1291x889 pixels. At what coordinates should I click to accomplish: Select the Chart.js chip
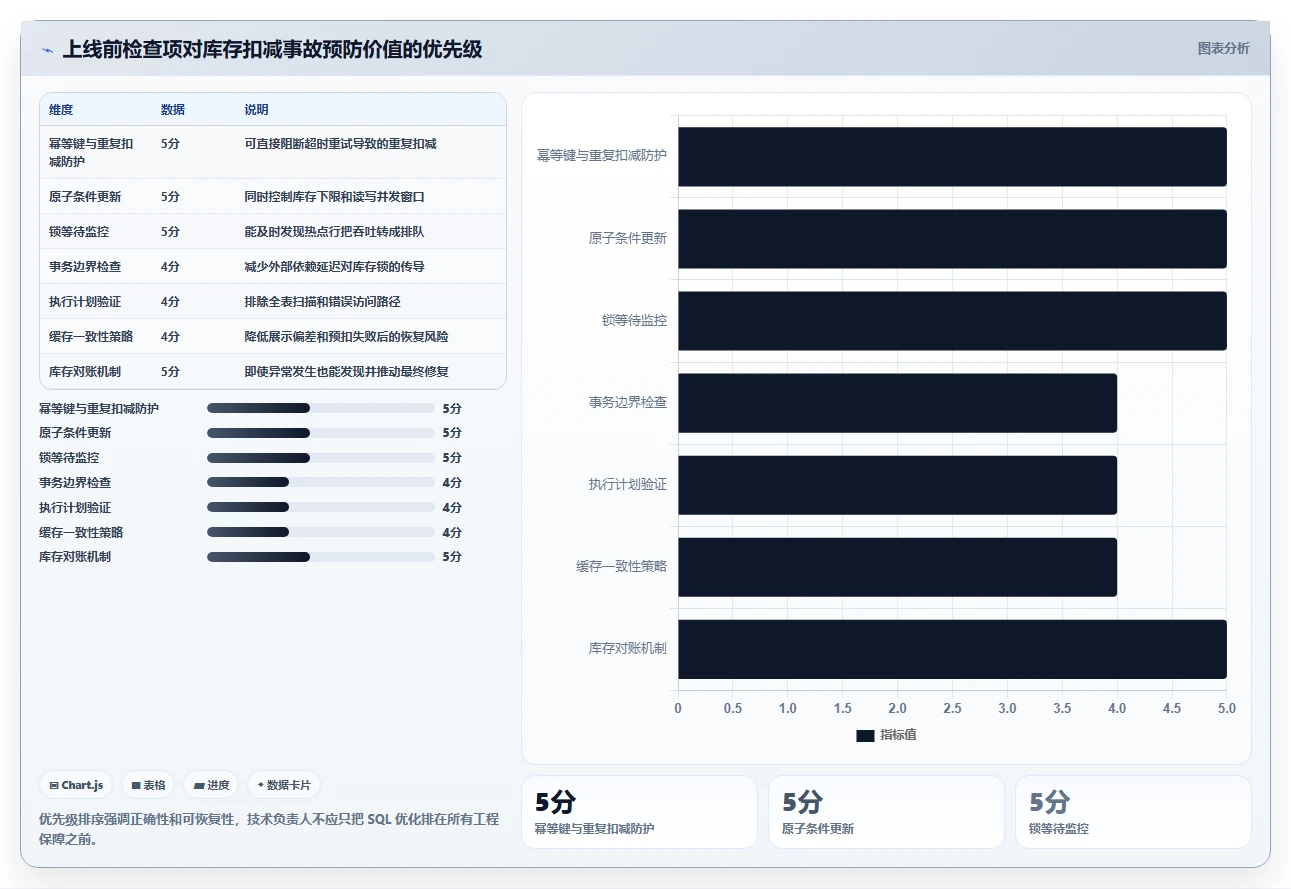coord(77,785)
